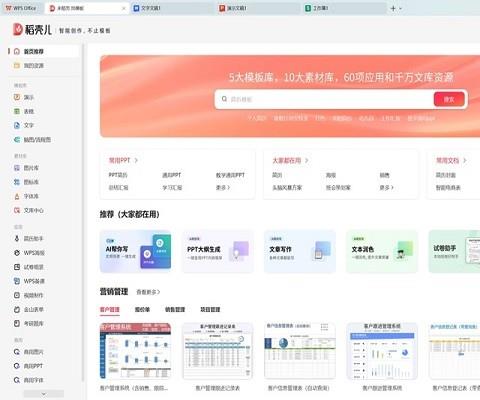Open 商用PPT icon in sidebar
480x400 pixels.
pos(17,366)
